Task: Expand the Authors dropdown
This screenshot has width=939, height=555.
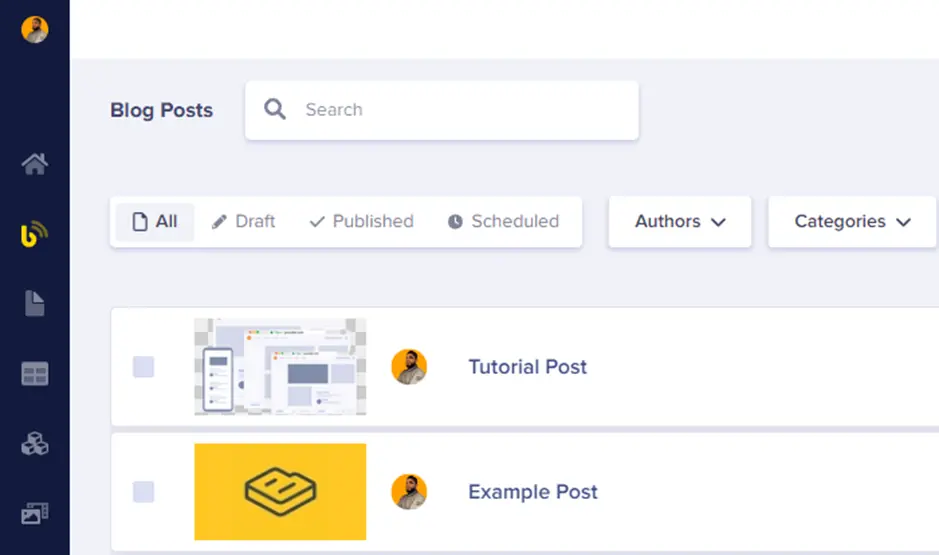Action: 680,222
